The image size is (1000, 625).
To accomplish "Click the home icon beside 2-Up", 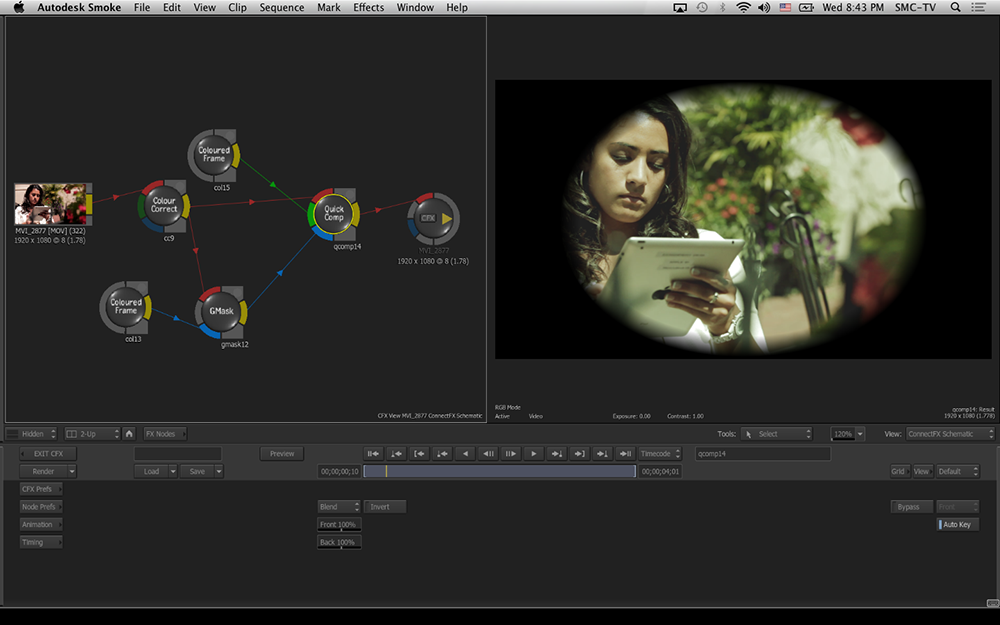I will point(130,434).
